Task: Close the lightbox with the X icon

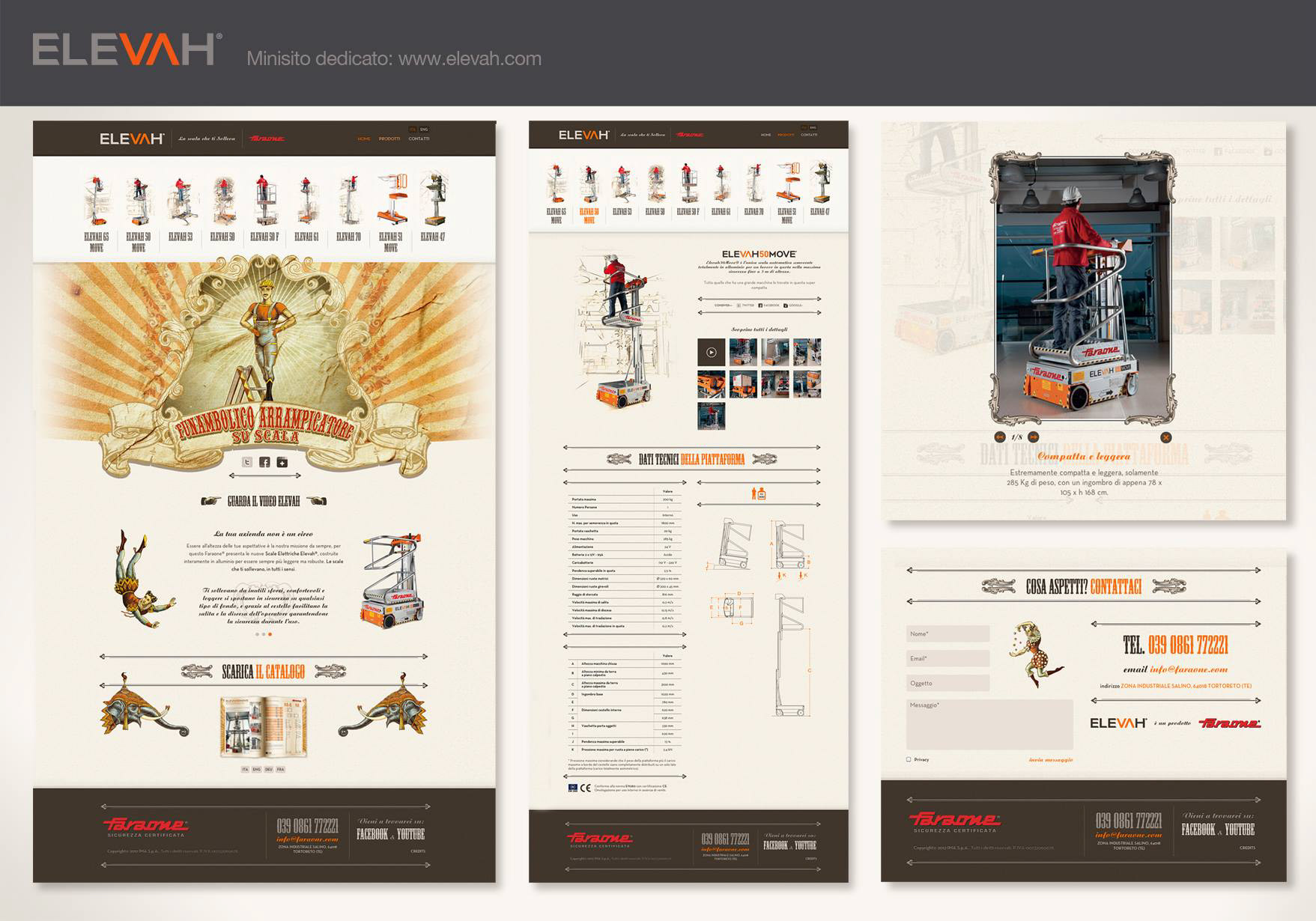Action: 1165,437
